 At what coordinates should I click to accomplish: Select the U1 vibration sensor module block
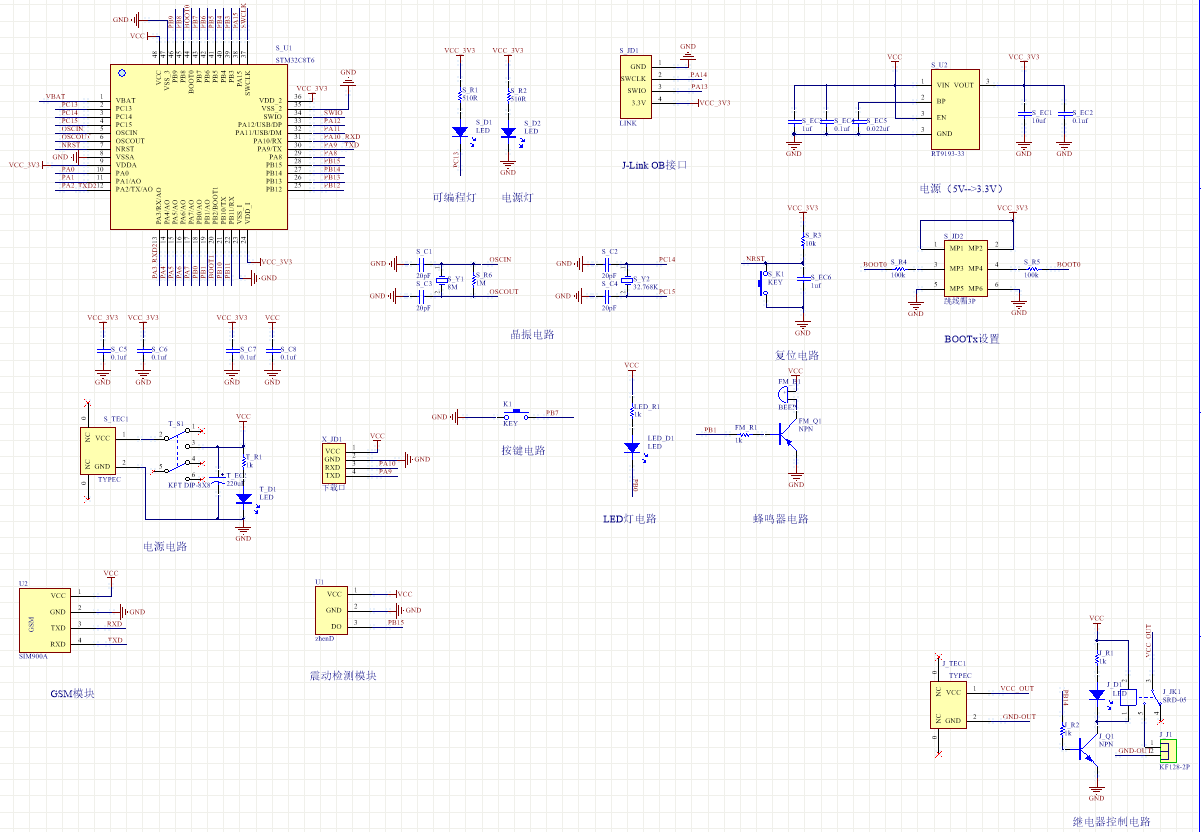[x=331, y=610]
